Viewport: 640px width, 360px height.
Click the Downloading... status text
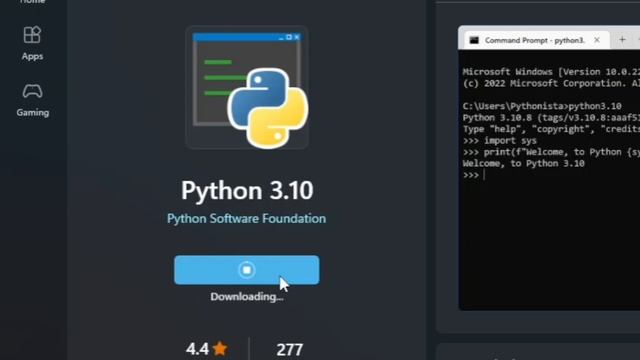(247, 297)
